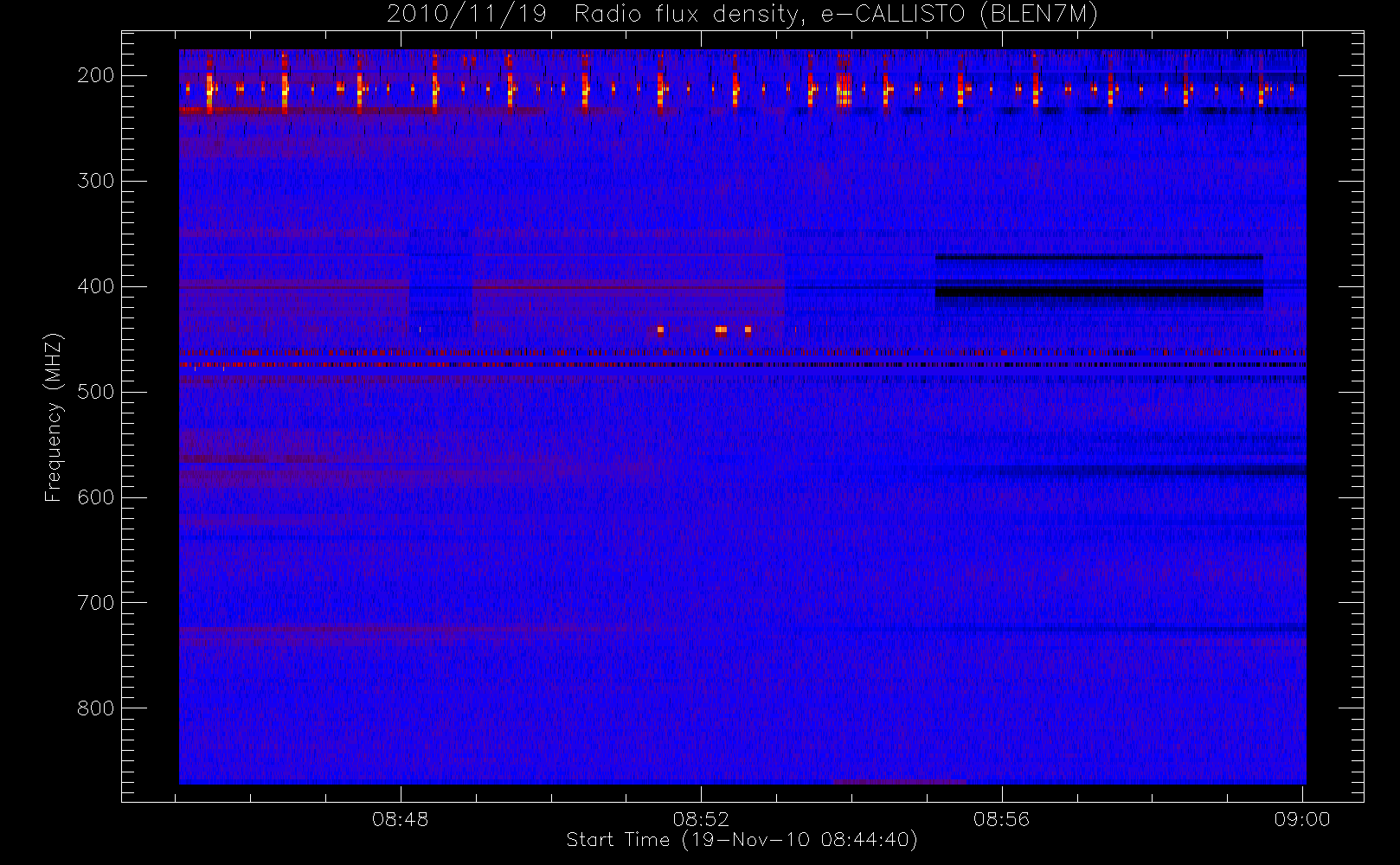Click the 300 frequency tick label

95,181
